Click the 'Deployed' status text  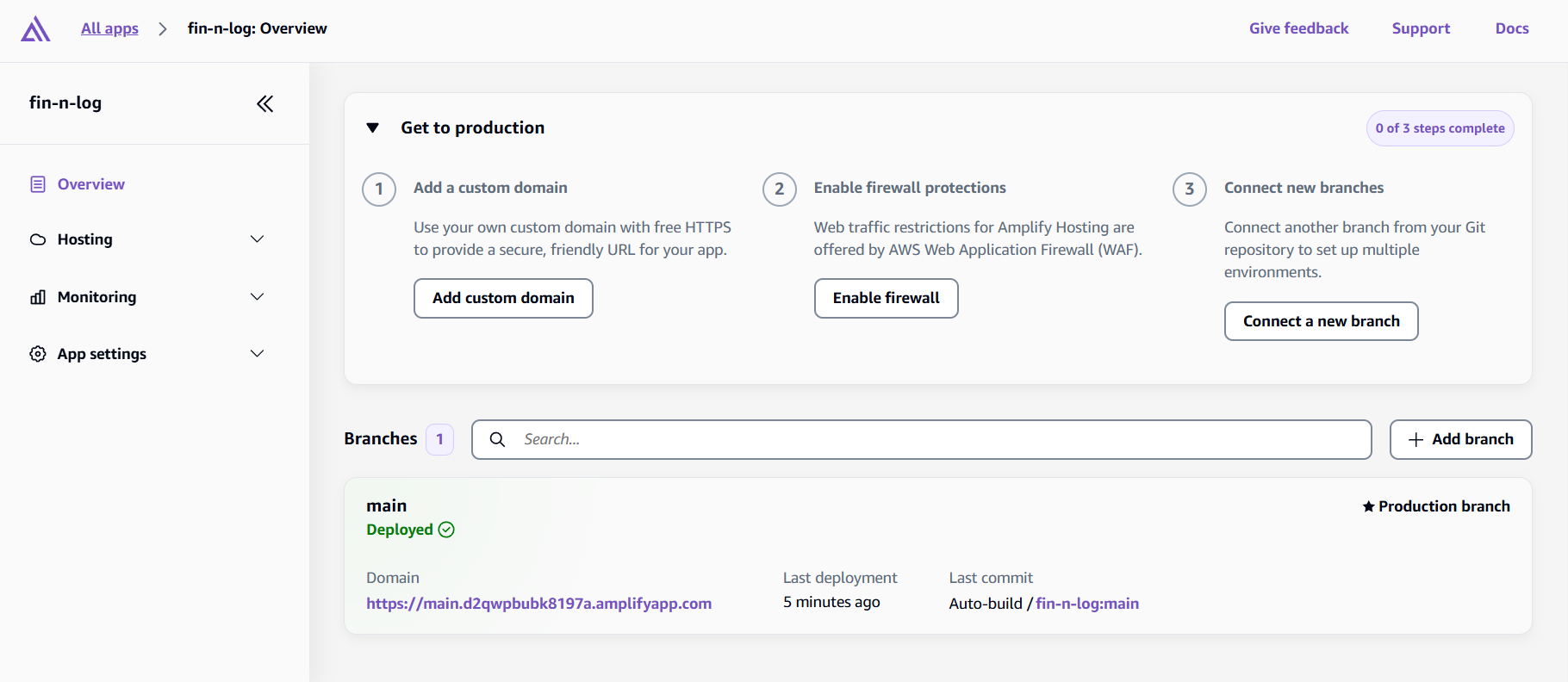point(400,530)
